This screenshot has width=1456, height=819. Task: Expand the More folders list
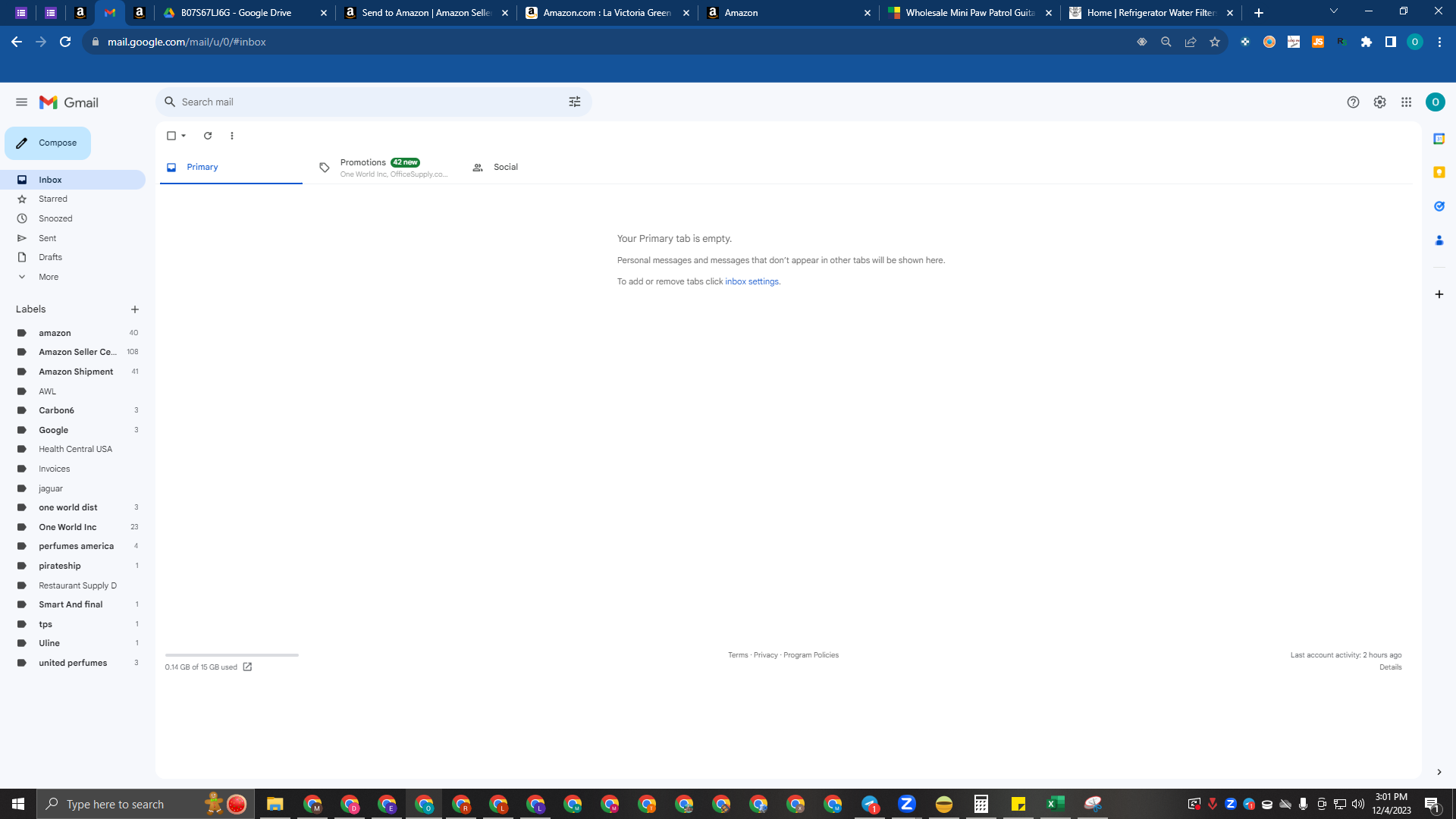[73, 278]
